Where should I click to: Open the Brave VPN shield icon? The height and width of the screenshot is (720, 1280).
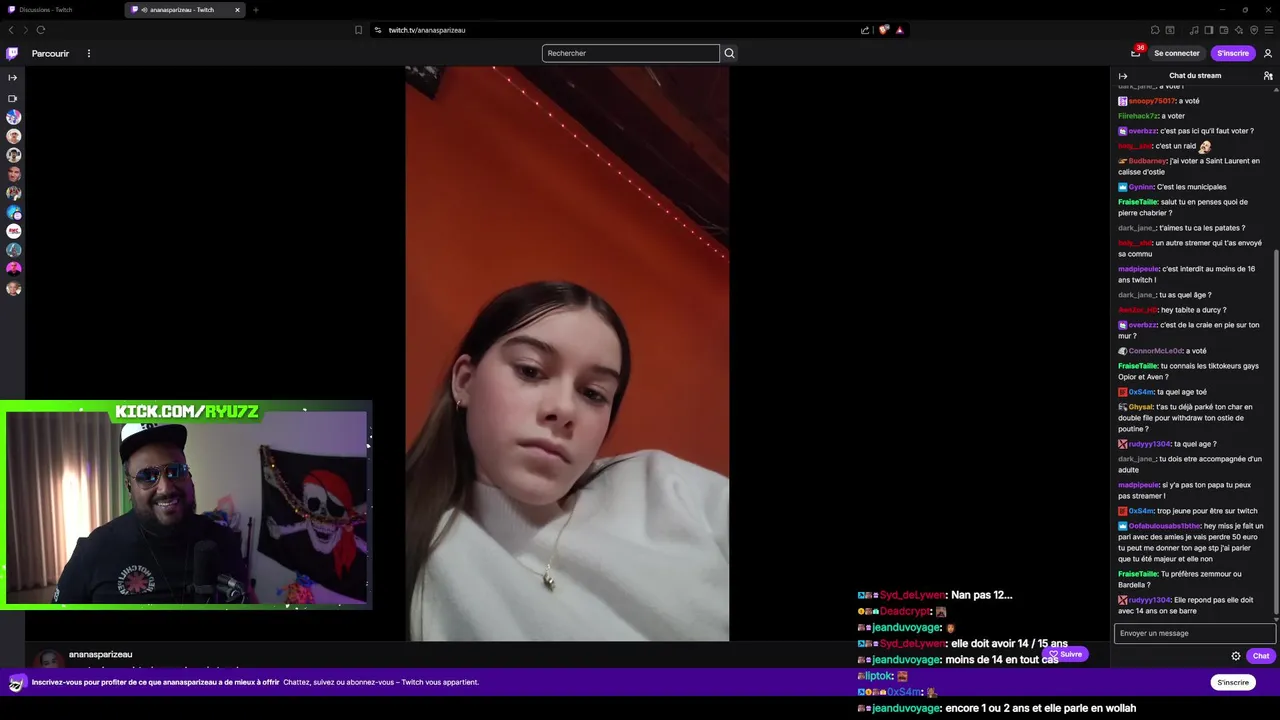pyautogui.click(x=1254, y=30)
